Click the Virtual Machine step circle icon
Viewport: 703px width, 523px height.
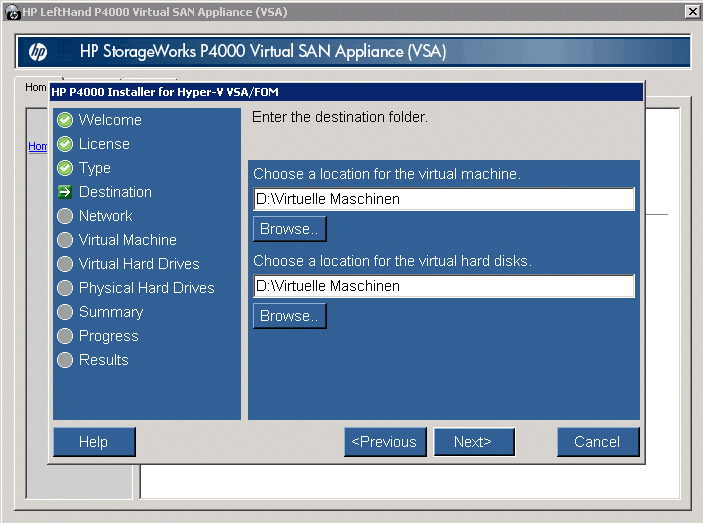coord(65,240)
